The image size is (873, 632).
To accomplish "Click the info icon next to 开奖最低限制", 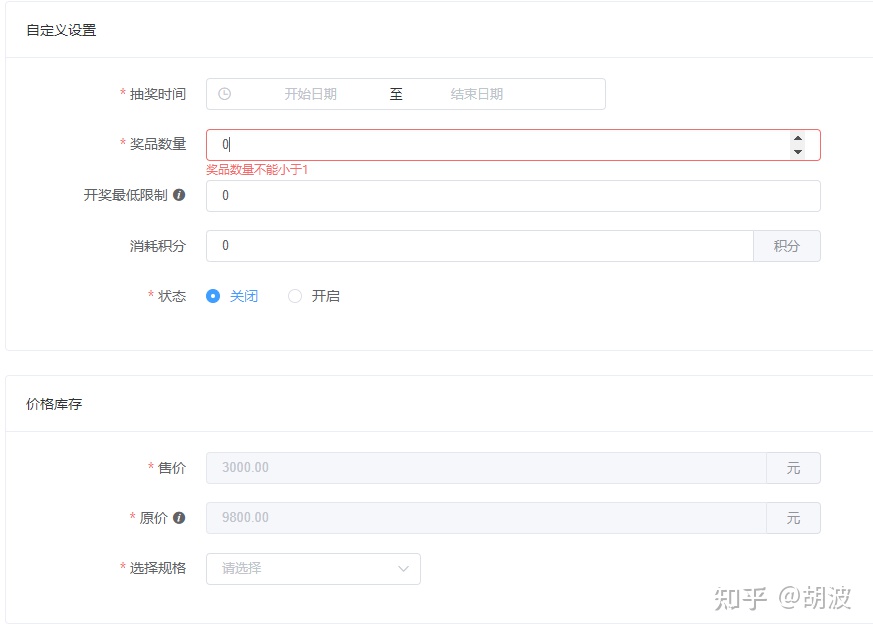I will [x=179, y=195].
